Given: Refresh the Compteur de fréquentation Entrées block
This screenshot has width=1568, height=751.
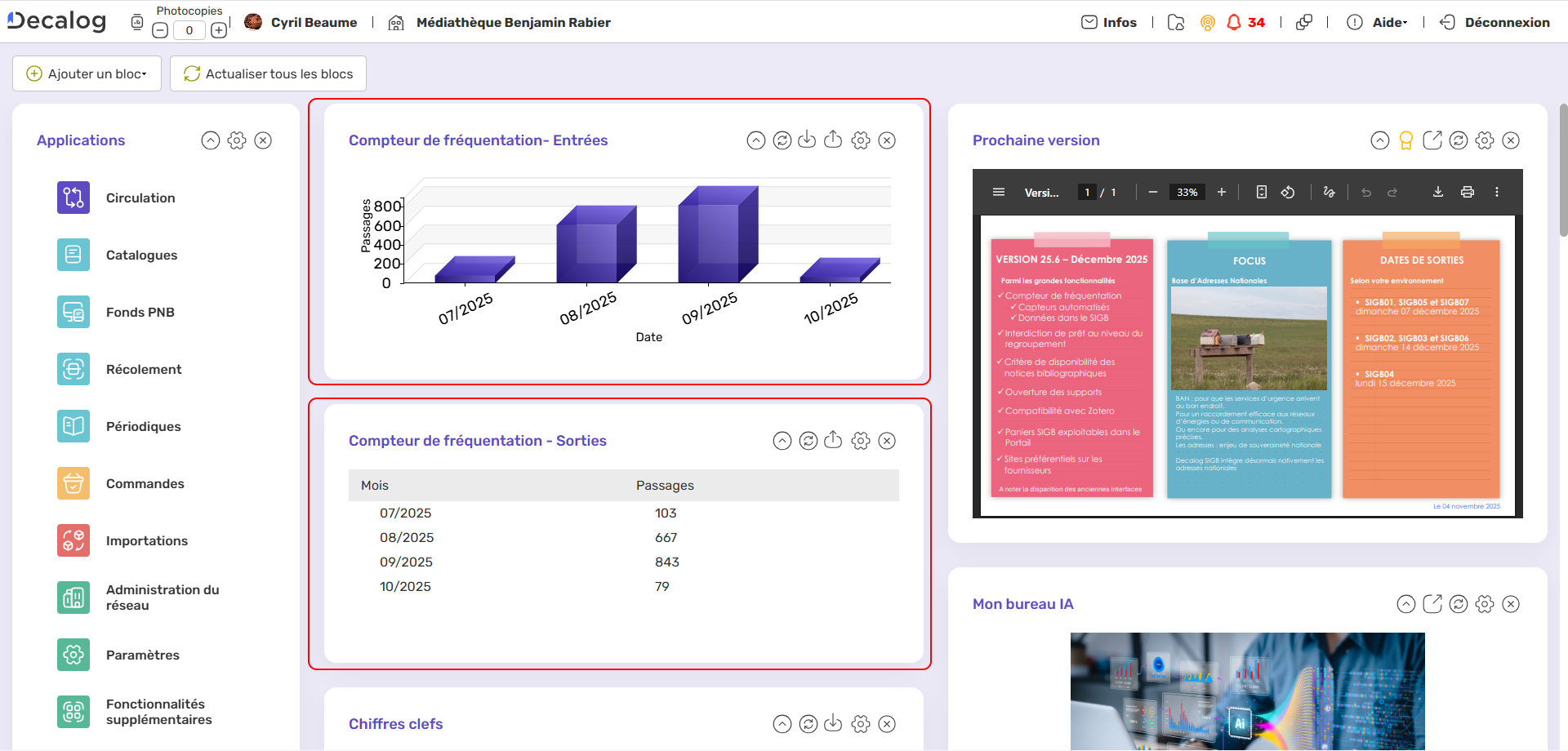Looking at the screenshot, I should point(782,140).
